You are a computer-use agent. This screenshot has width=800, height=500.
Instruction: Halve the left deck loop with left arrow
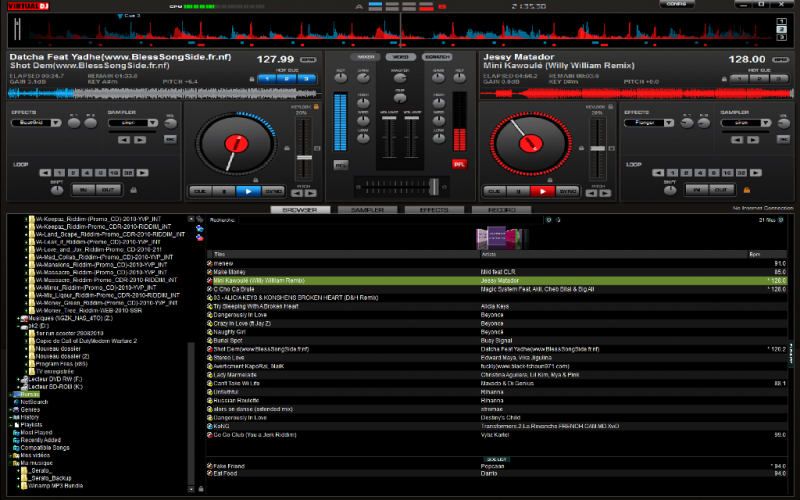pyautogui.click(x=45, y=173)
